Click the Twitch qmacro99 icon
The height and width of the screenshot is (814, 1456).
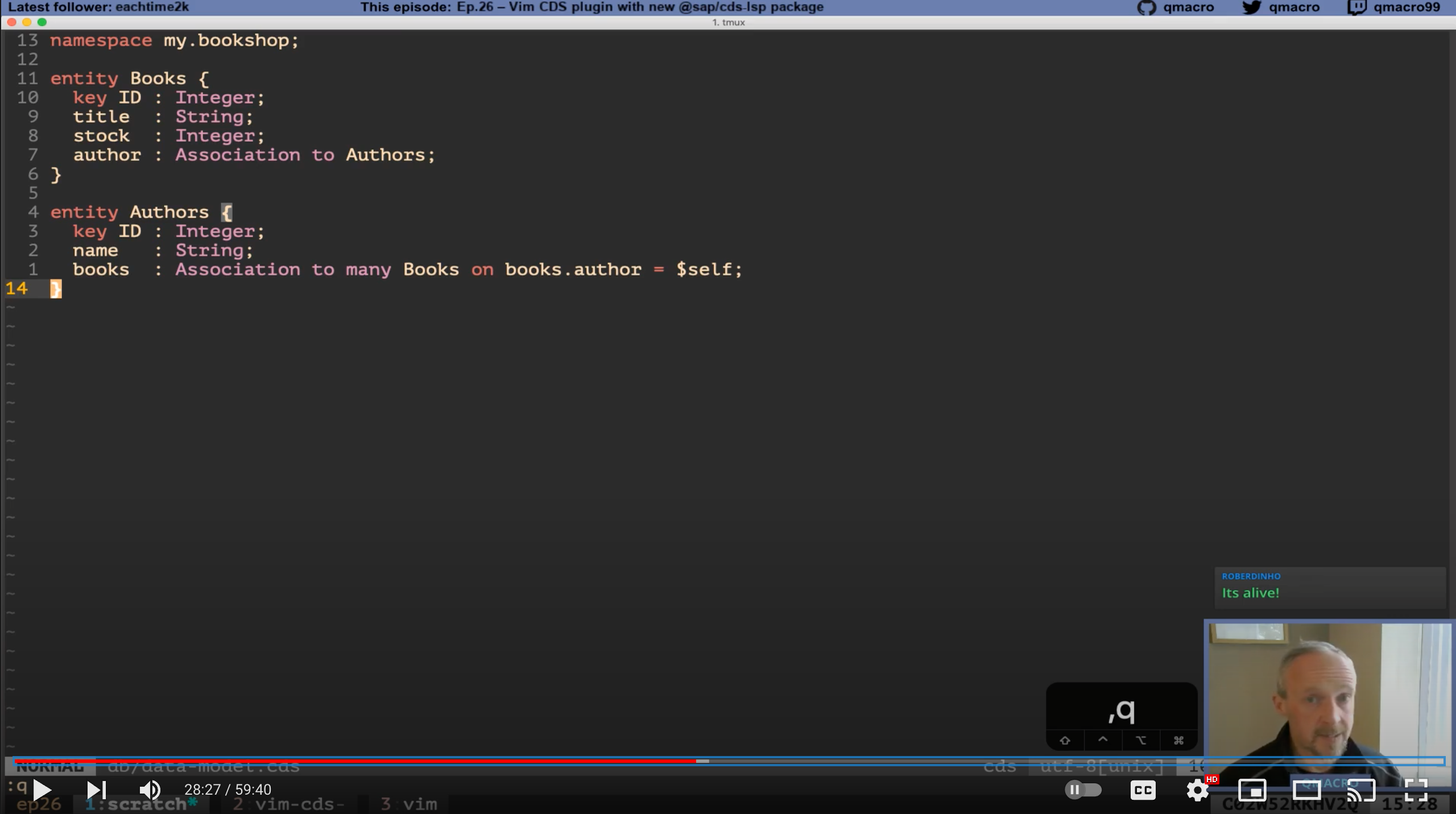click(x=1356, y=7)
